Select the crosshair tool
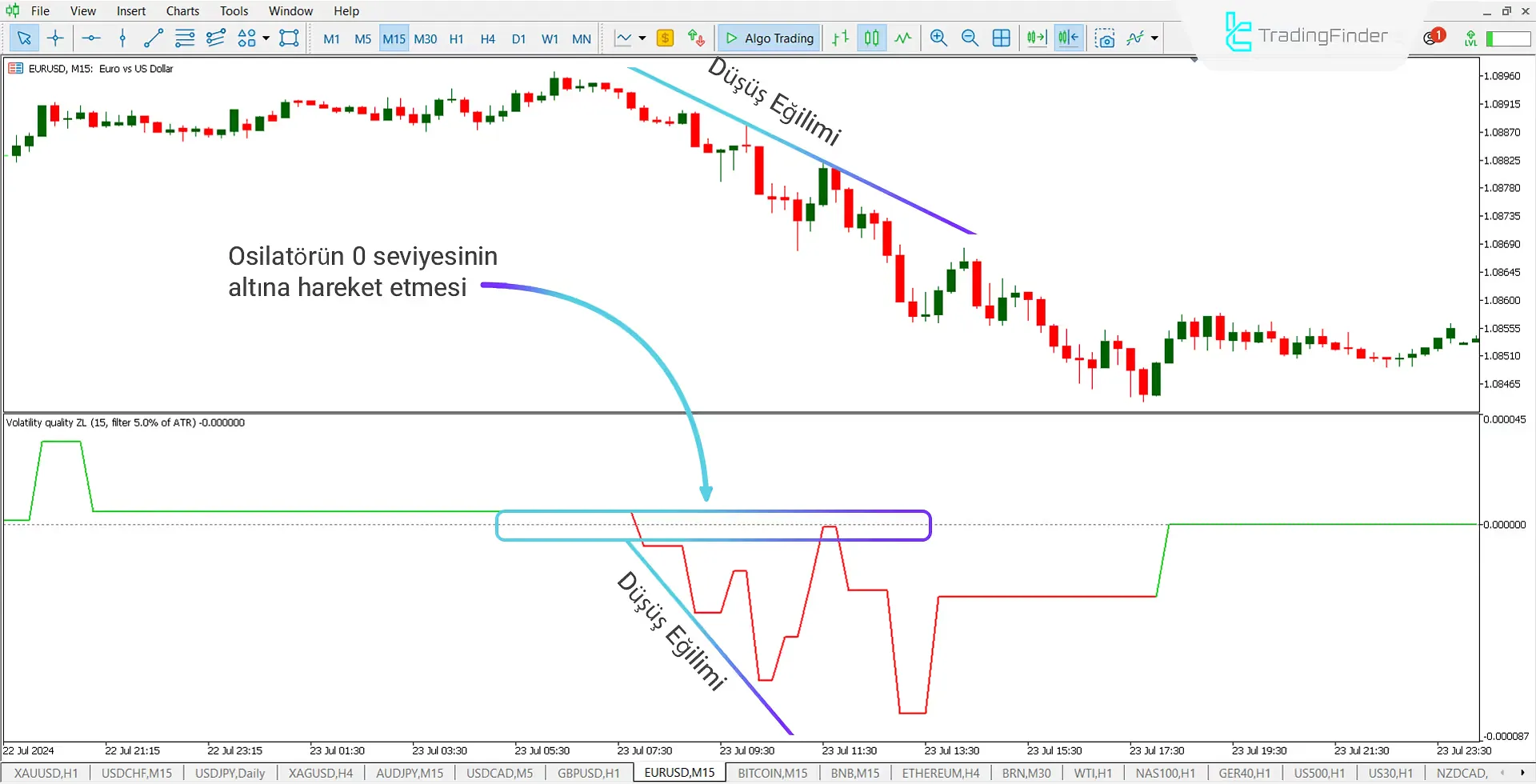1536x784 pixels. click(55, 38)
